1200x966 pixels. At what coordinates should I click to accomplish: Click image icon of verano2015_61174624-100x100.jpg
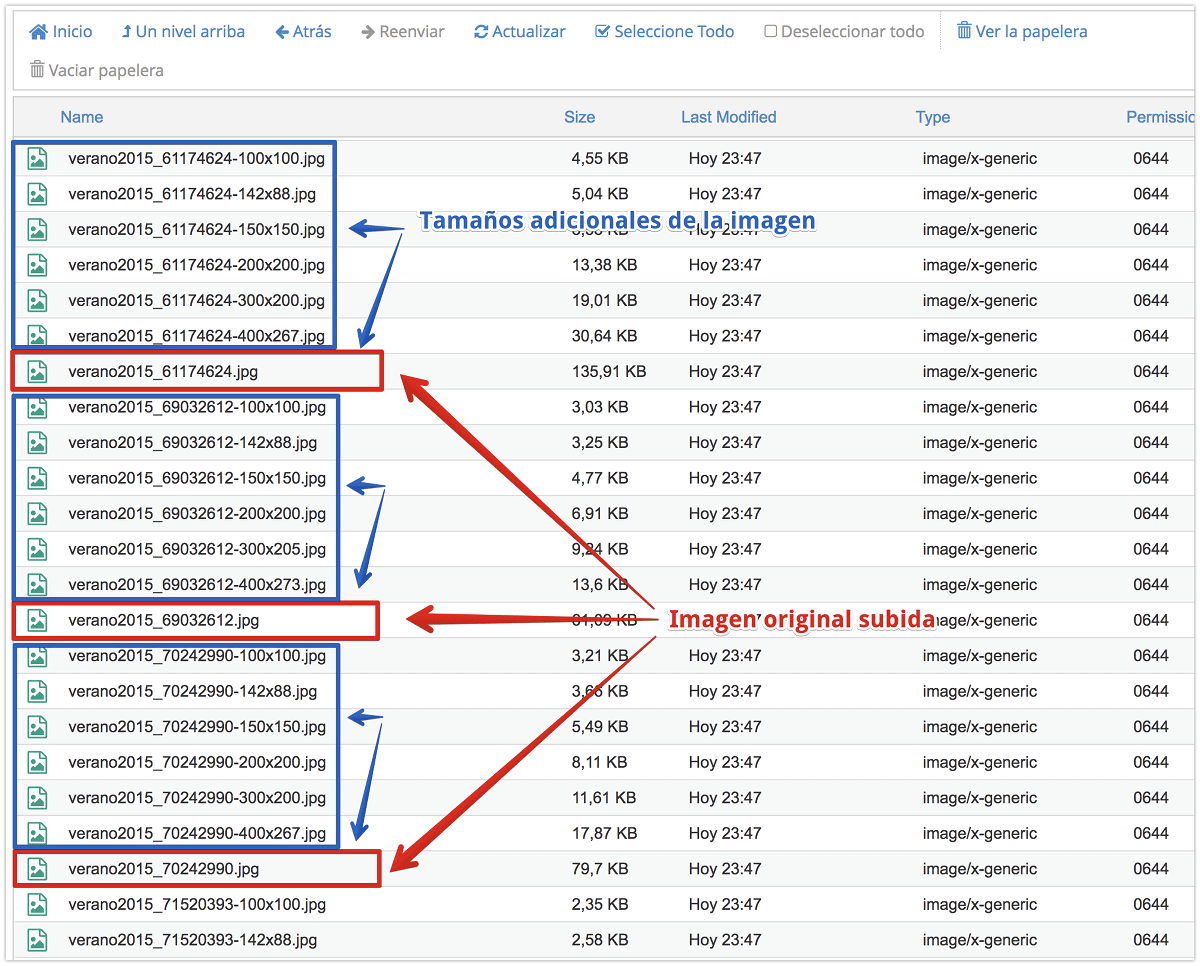pyautogui.click(x=38, y=158)
